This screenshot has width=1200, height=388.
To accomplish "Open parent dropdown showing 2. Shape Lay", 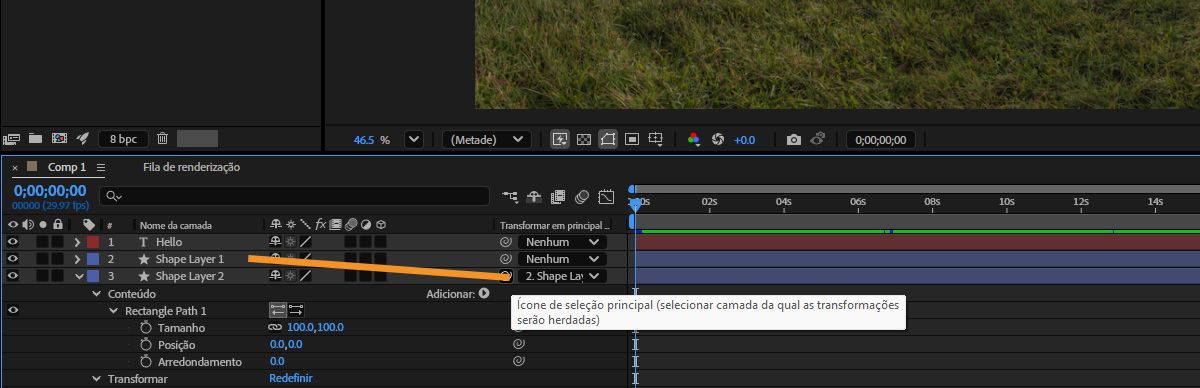I will coord(562,276).
